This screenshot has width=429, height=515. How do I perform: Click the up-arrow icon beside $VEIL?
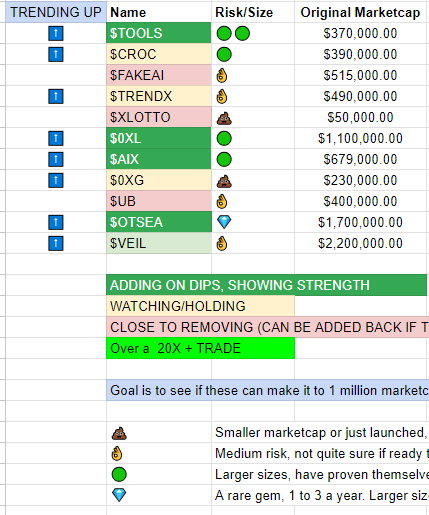[56, 244]
